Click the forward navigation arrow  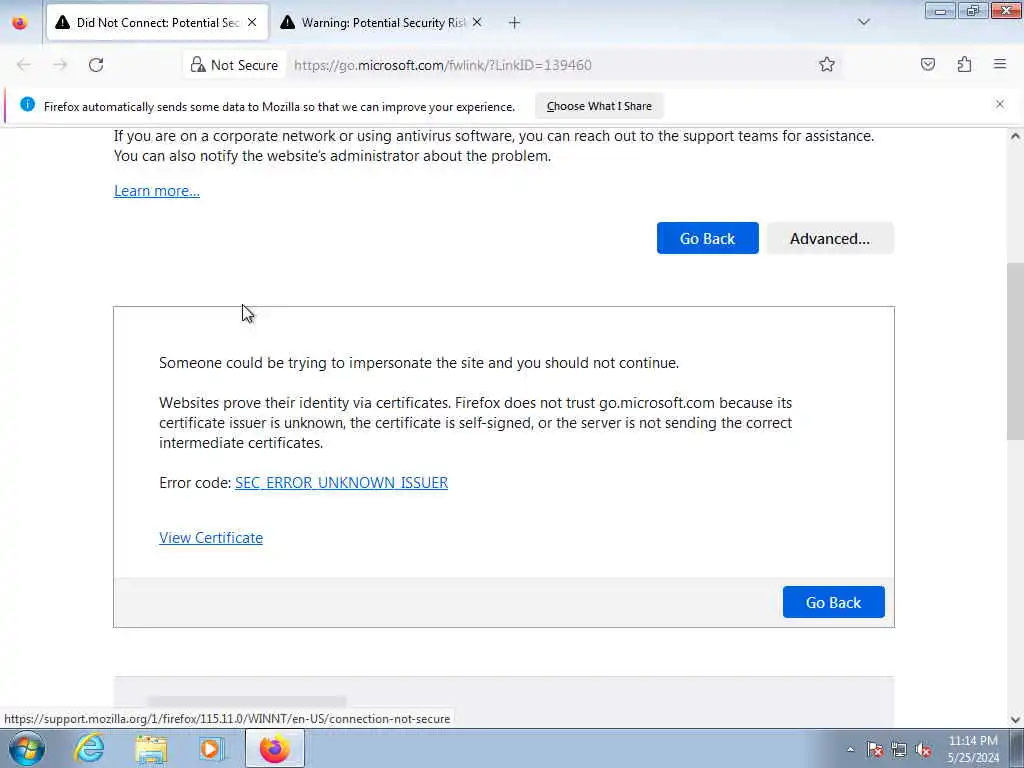(x=60, y=65)
